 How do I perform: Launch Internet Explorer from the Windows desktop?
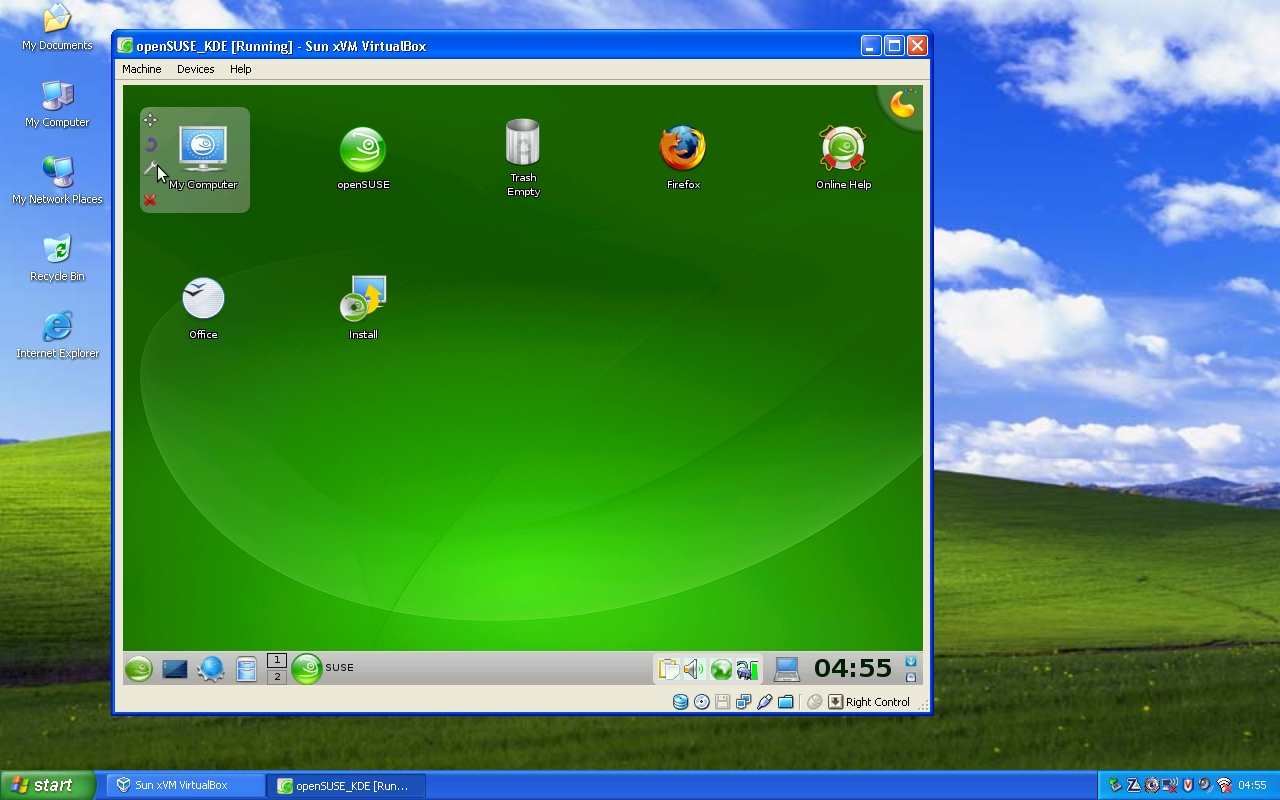coord(57,335)
